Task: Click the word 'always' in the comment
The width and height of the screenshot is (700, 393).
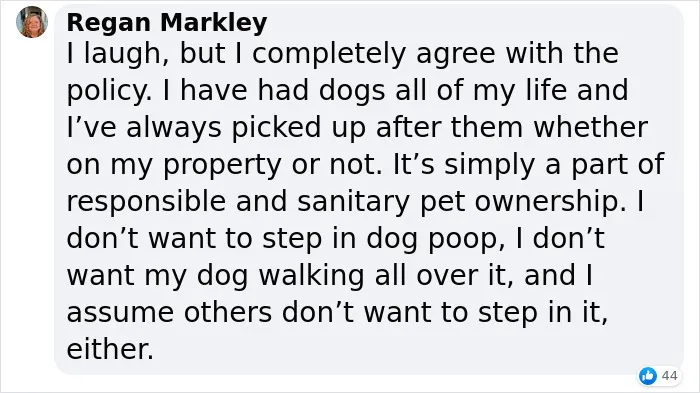Action: [174, 129]
